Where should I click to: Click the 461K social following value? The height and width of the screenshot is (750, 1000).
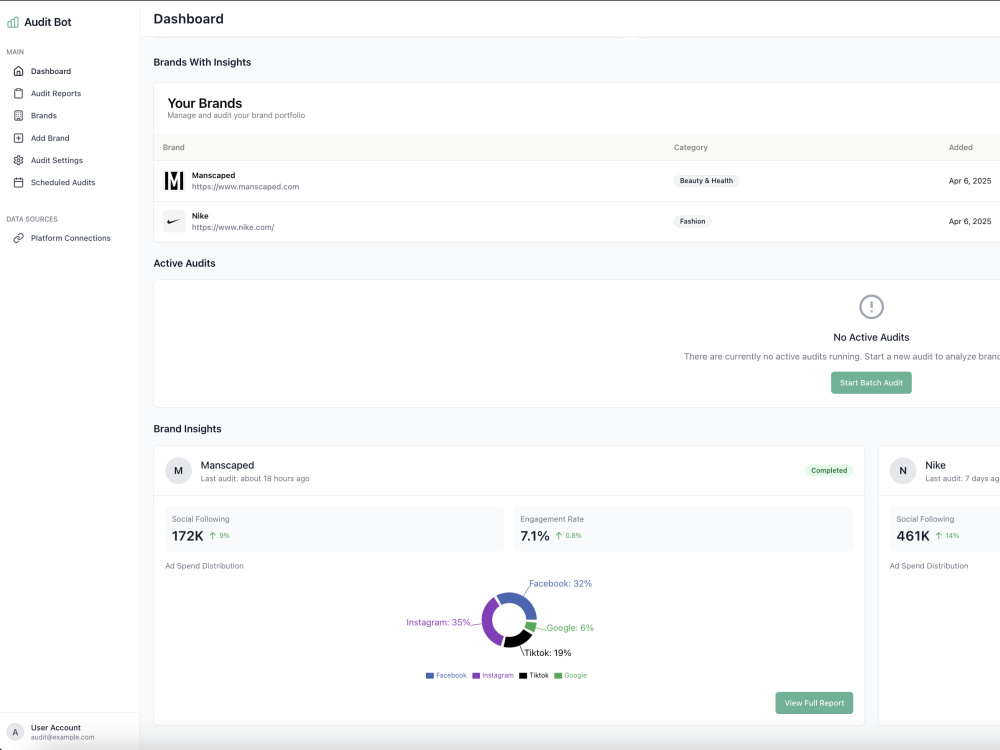[x=913, y=536]
